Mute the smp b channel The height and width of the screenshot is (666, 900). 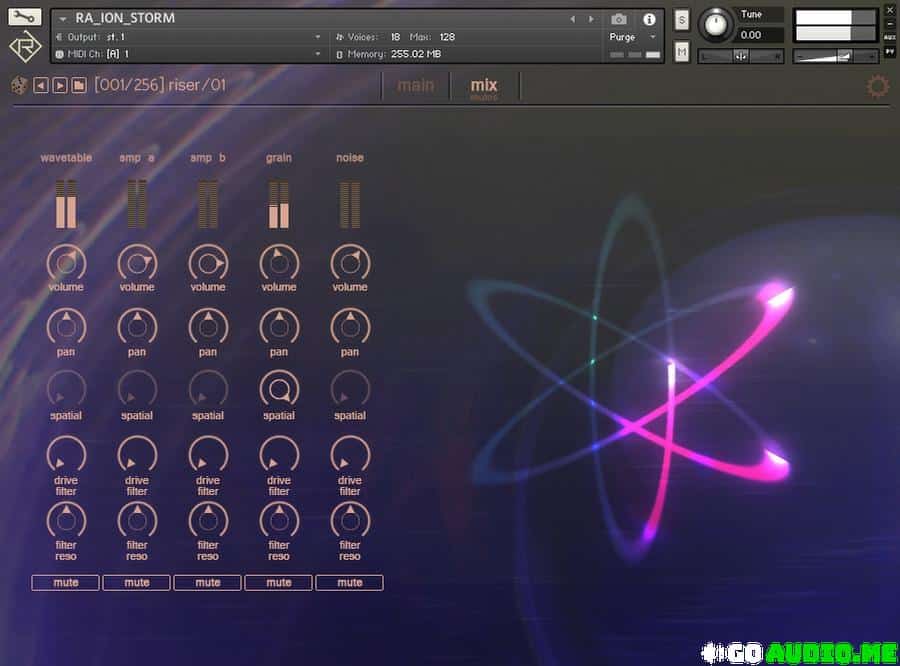click(x=208, y=582)
